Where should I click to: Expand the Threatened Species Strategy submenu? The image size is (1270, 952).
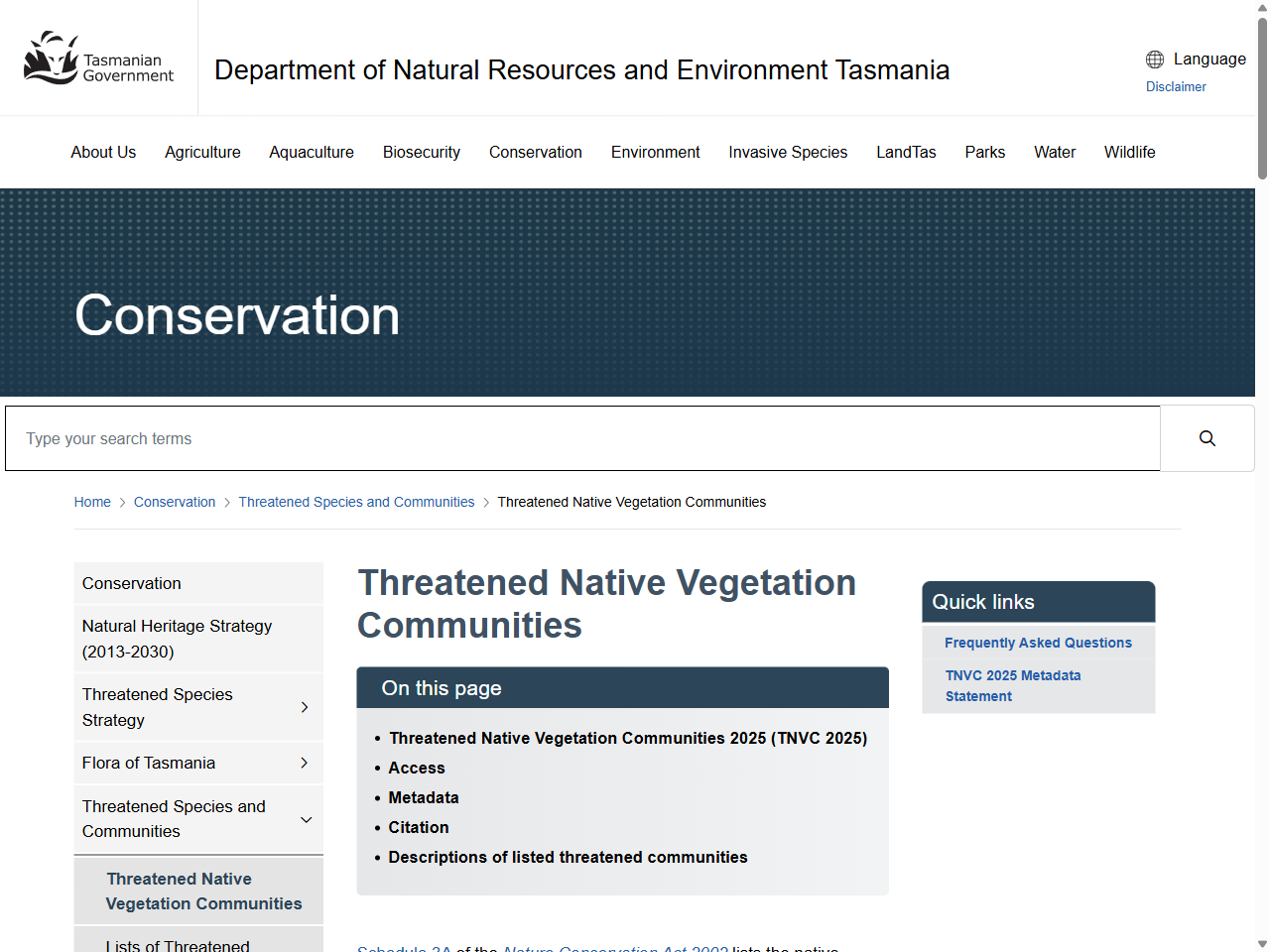pyautogui.click(x=305, y=707)
